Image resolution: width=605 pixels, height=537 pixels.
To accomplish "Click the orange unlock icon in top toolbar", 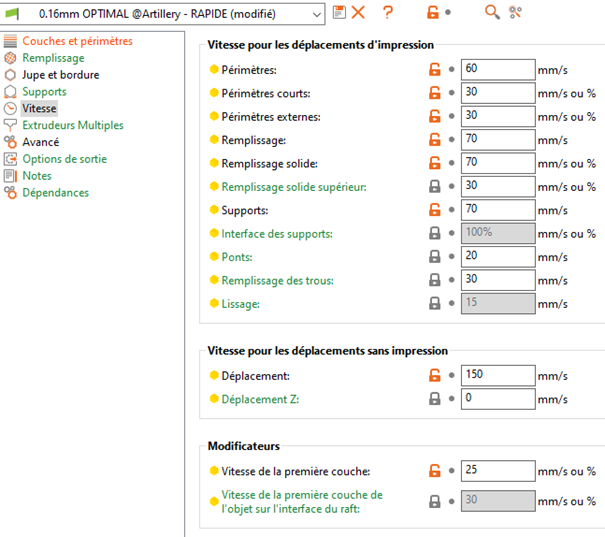I will pos(432,12).
